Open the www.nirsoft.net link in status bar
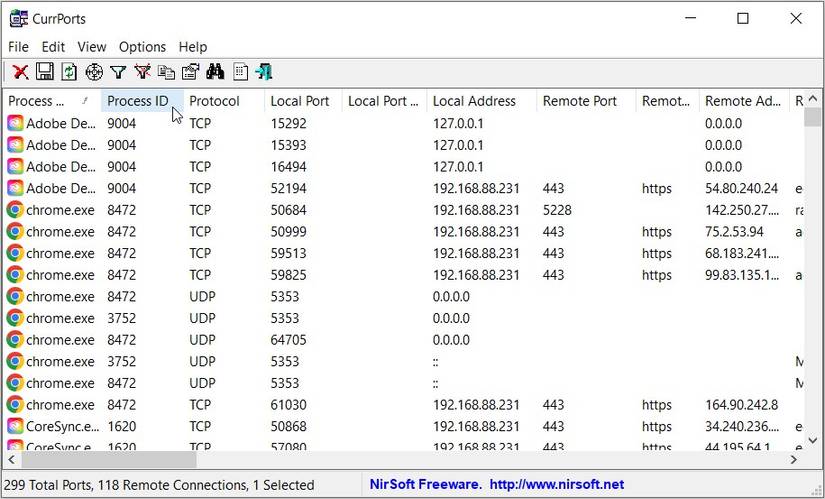Viewport: 825px width, 499px height. click(x=557, y=484)
